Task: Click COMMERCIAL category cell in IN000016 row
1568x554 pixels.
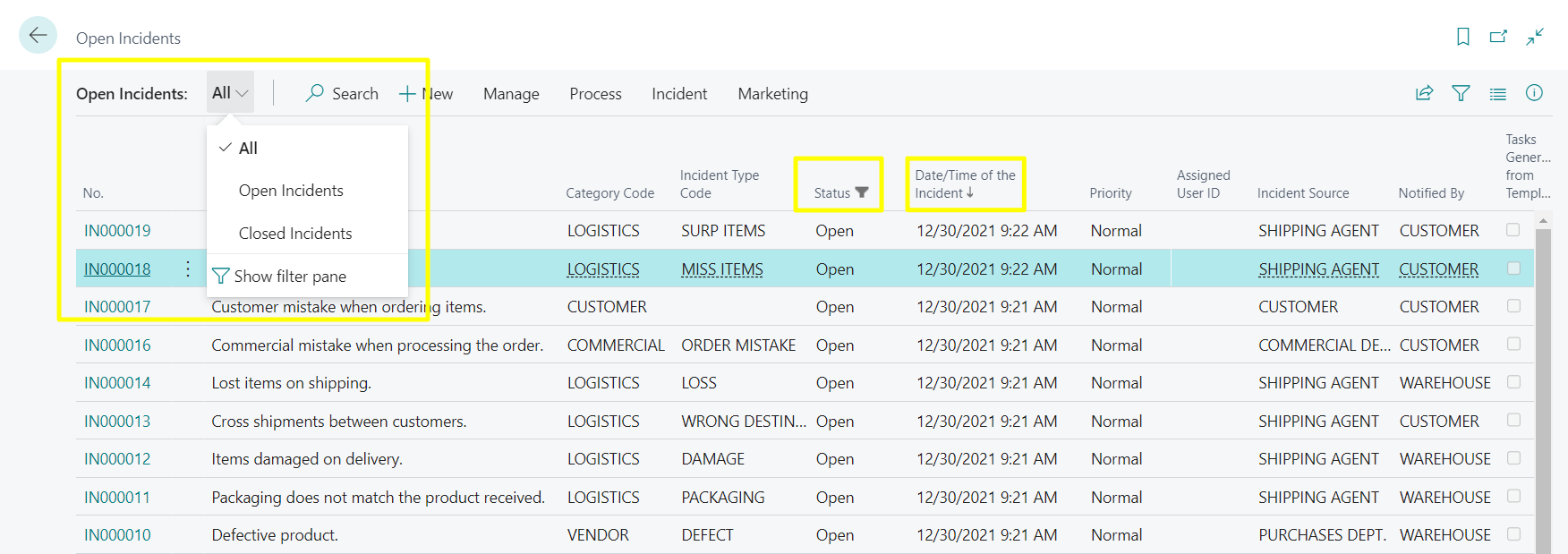Action: (x=616, y=345)
